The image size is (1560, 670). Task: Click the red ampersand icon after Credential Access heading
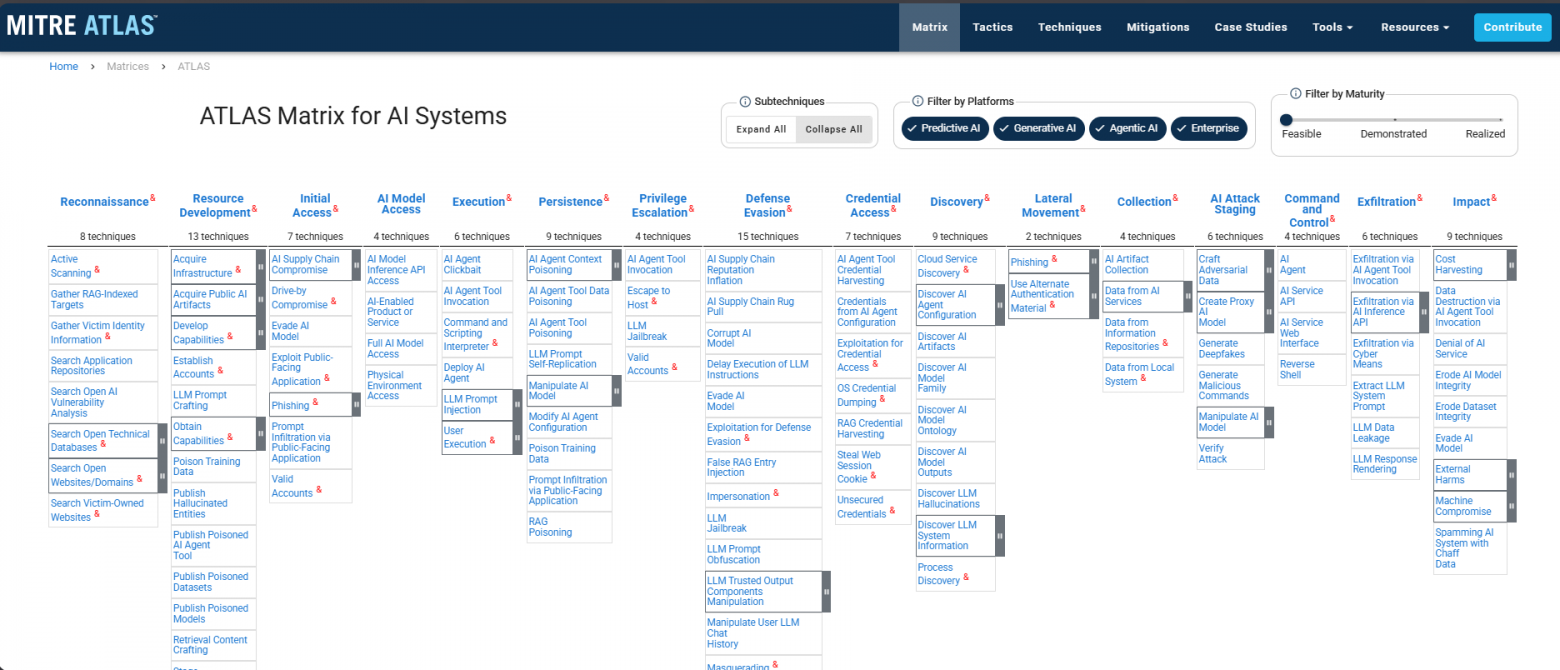point(894,209)
